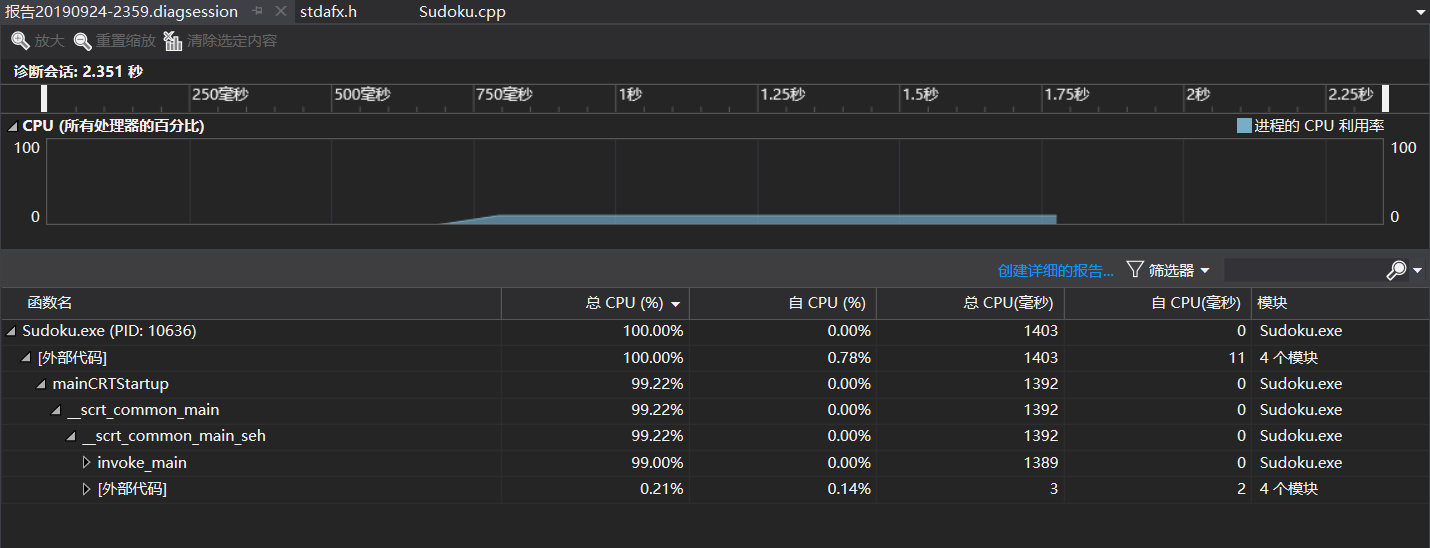This screenshot has height=548, width=1430.
Task: Collapse the __scrt_common_main_seh node
Action: [71, 436]
